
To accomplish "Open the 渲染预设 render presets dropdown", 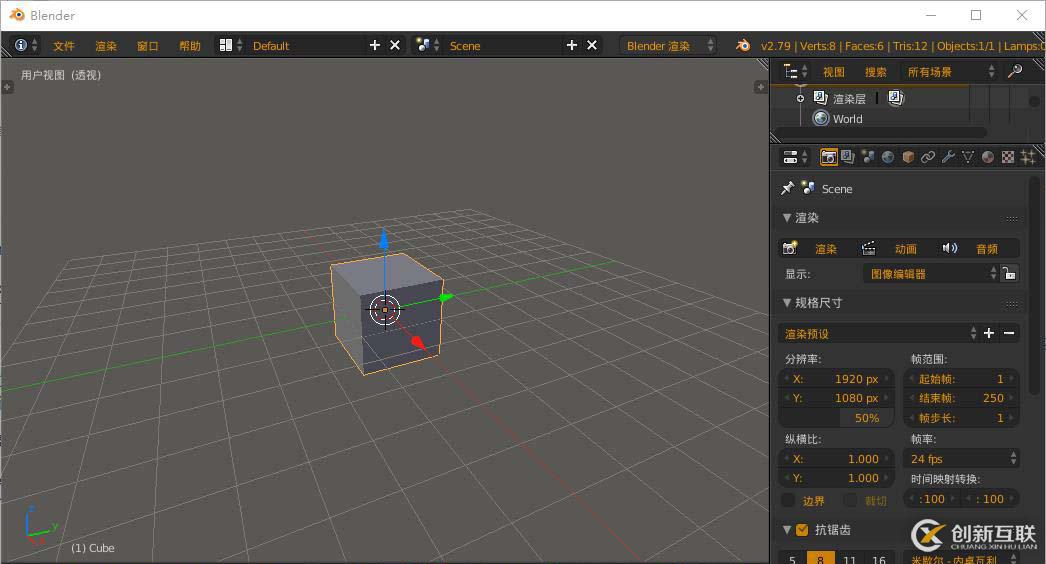I will pyautogui.click(x=878, y=333).
